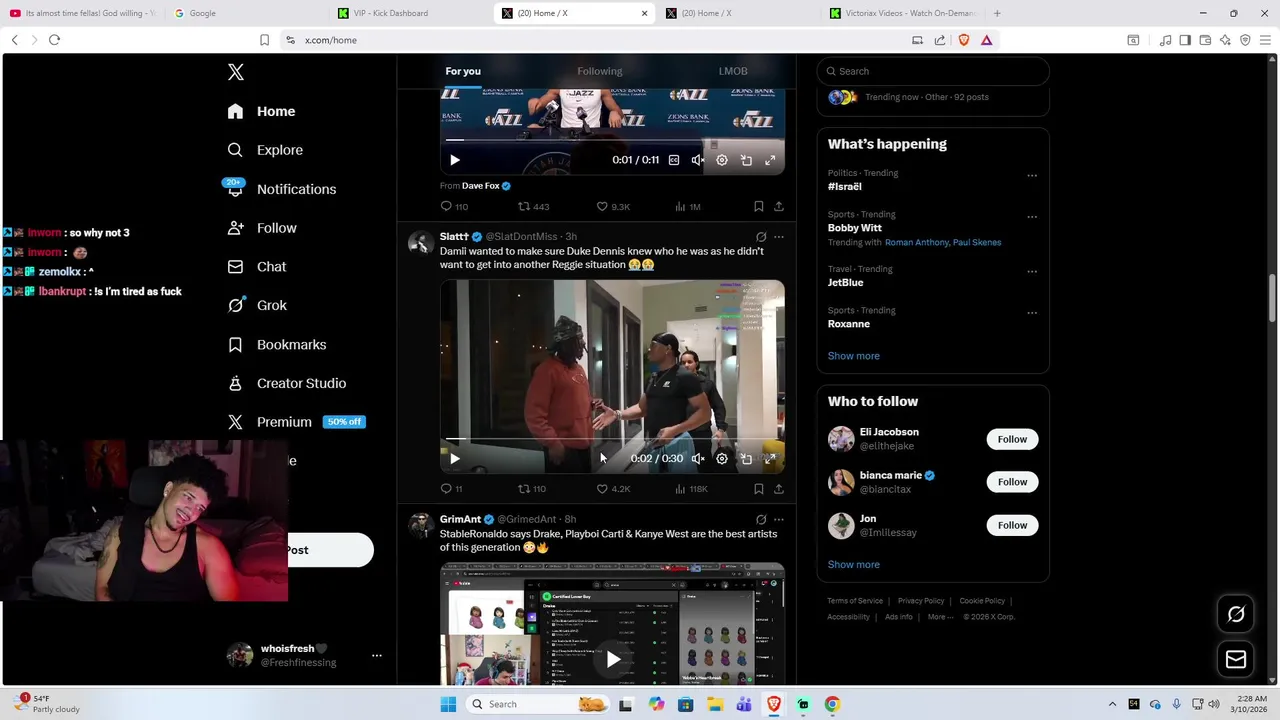
Task: Share Slattt's post
Action: point(779,489)
